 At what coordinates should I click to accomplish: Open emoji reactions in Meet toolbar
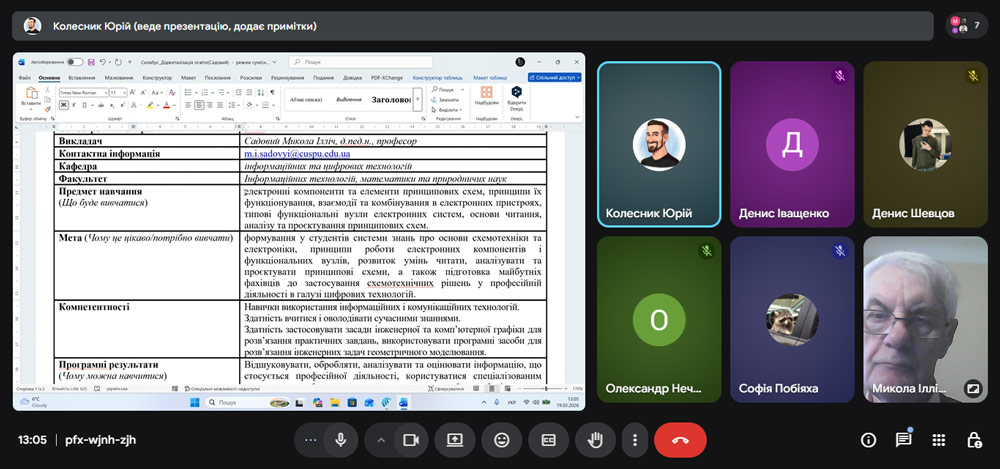pyautogui.click(x=501, y=439)
